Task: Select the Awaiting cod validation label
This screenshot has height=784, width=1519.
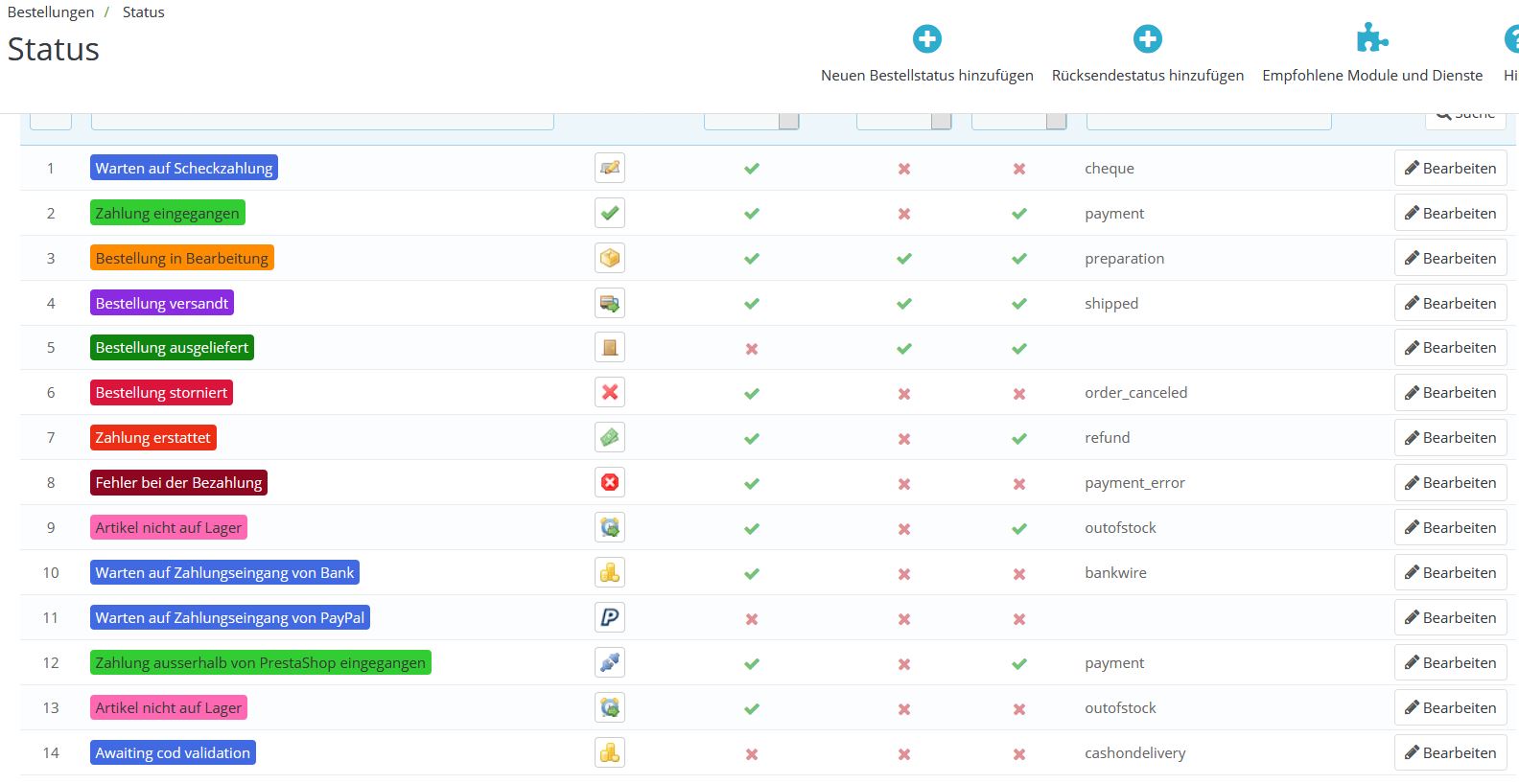Action: [173, 752]
